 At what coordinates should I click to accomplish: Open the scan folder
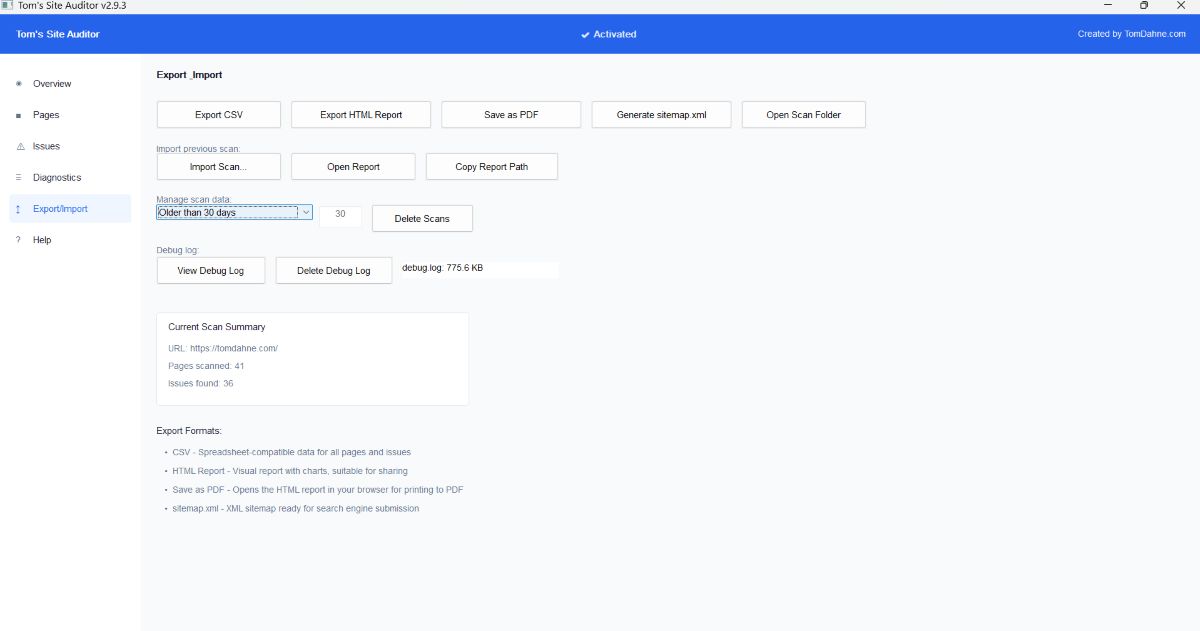click(803, 114)
